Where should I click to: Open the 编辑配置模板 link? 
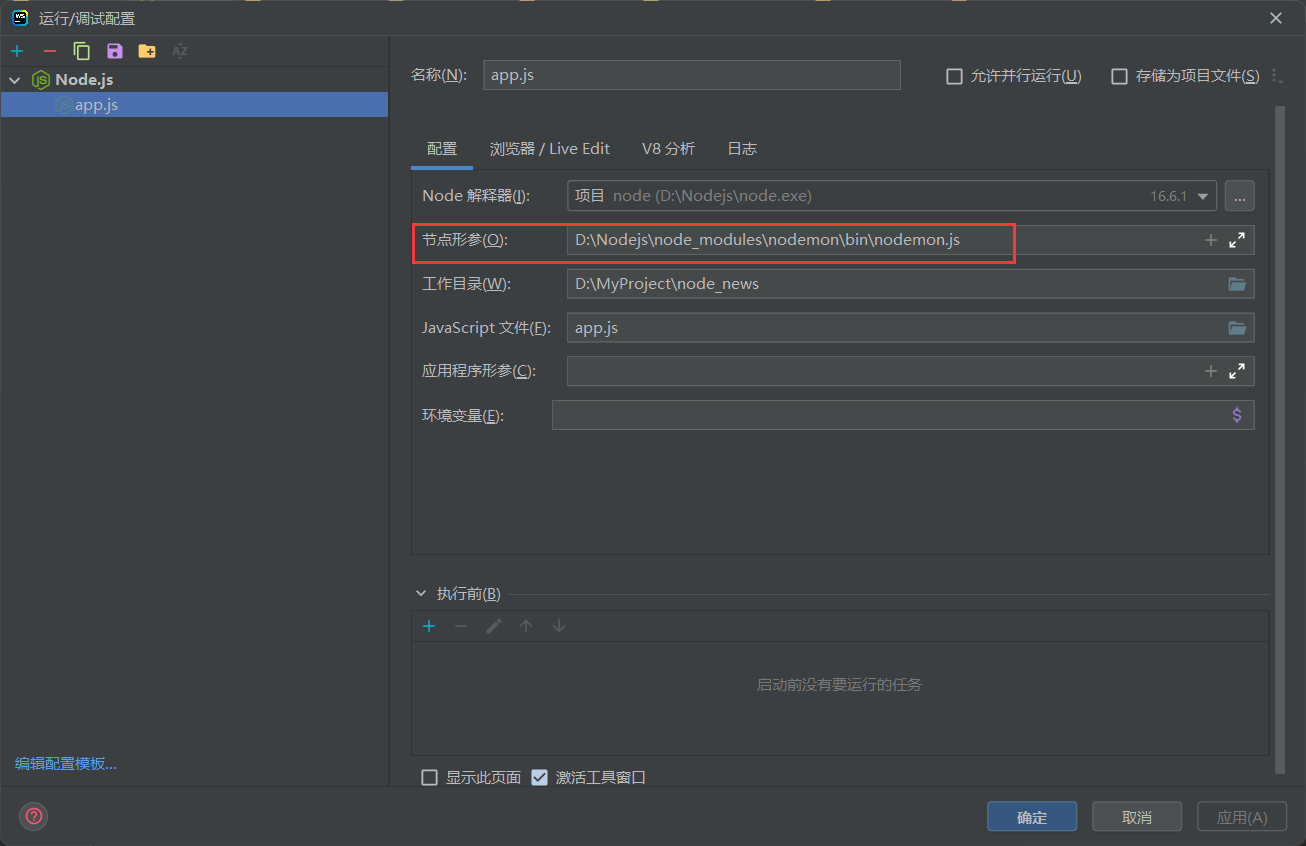(x=66, y=763)
